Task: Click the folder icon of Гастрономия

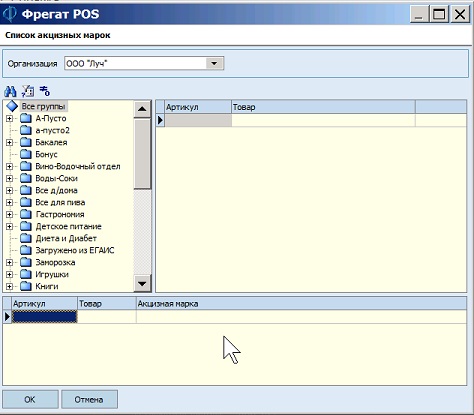Action: (x=26, y=214)
